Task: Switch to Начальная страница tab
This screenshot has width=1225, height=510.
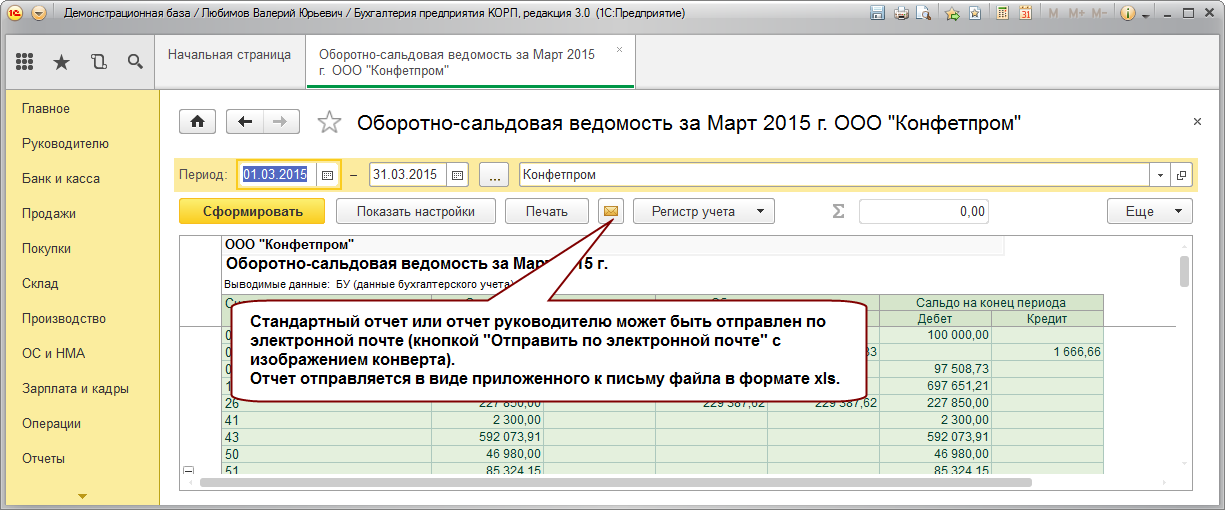Action: pyautogui.click(x=229, y=55)
